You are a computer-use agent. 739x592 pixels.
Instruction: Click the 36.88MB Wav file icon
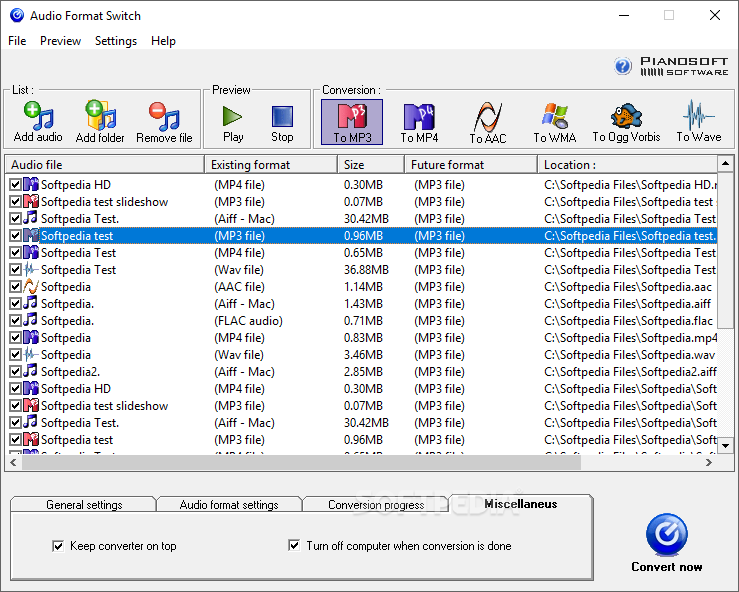(31, 269)
